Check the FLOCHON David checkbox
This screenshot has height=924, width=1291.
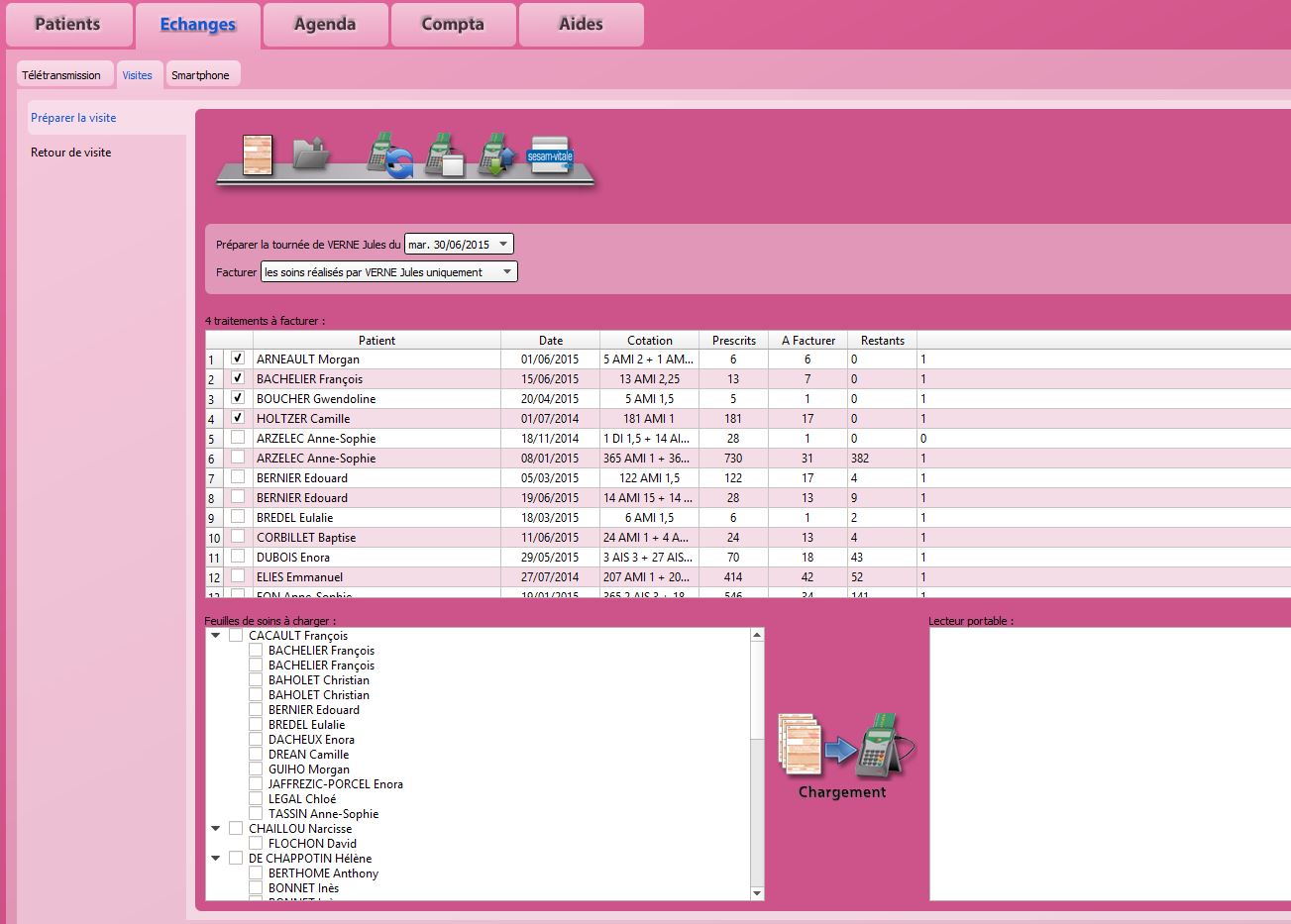pos(256,844)
